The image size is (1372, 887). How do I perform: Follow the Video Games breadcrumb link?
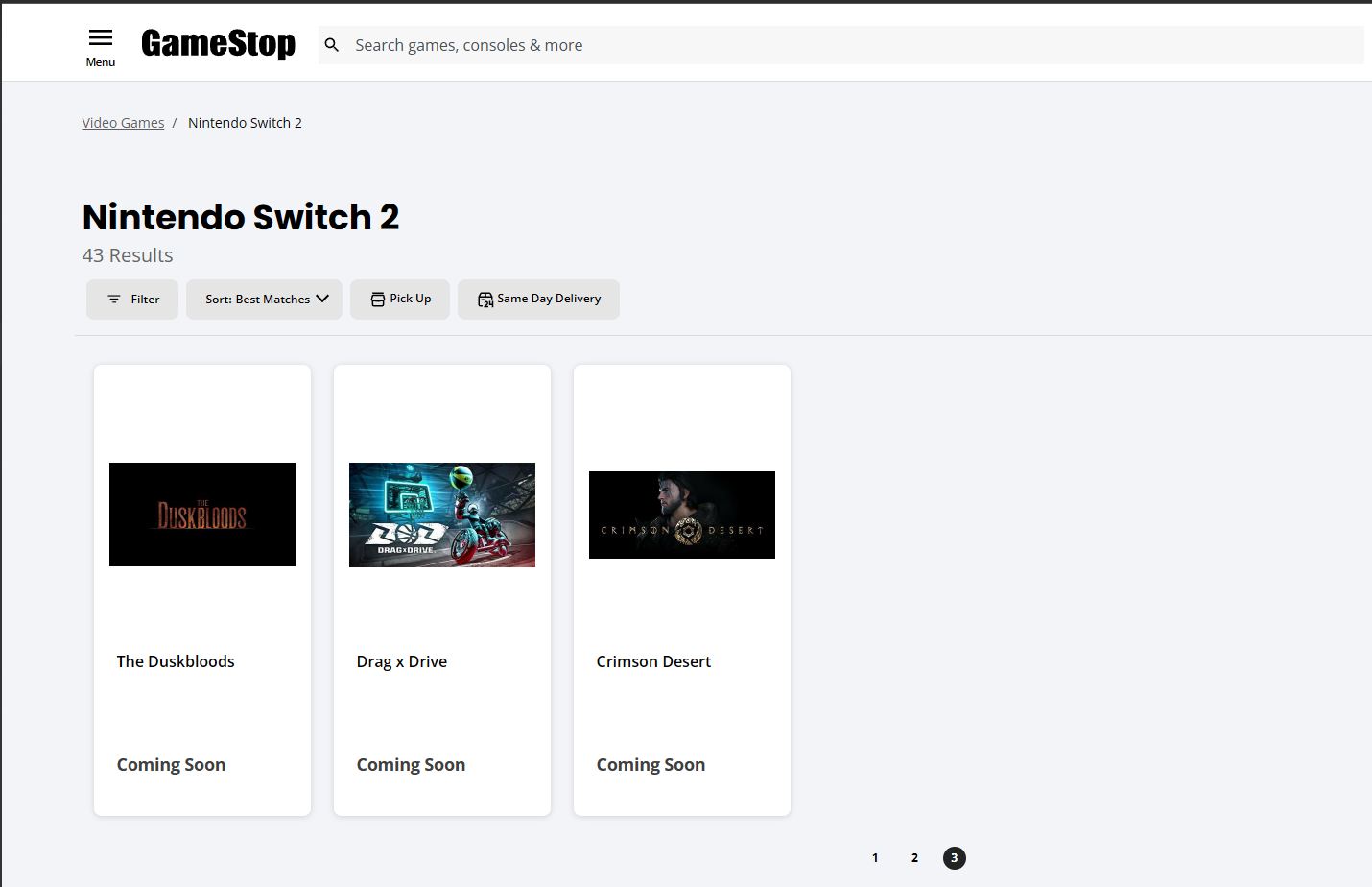coord(123,123)
